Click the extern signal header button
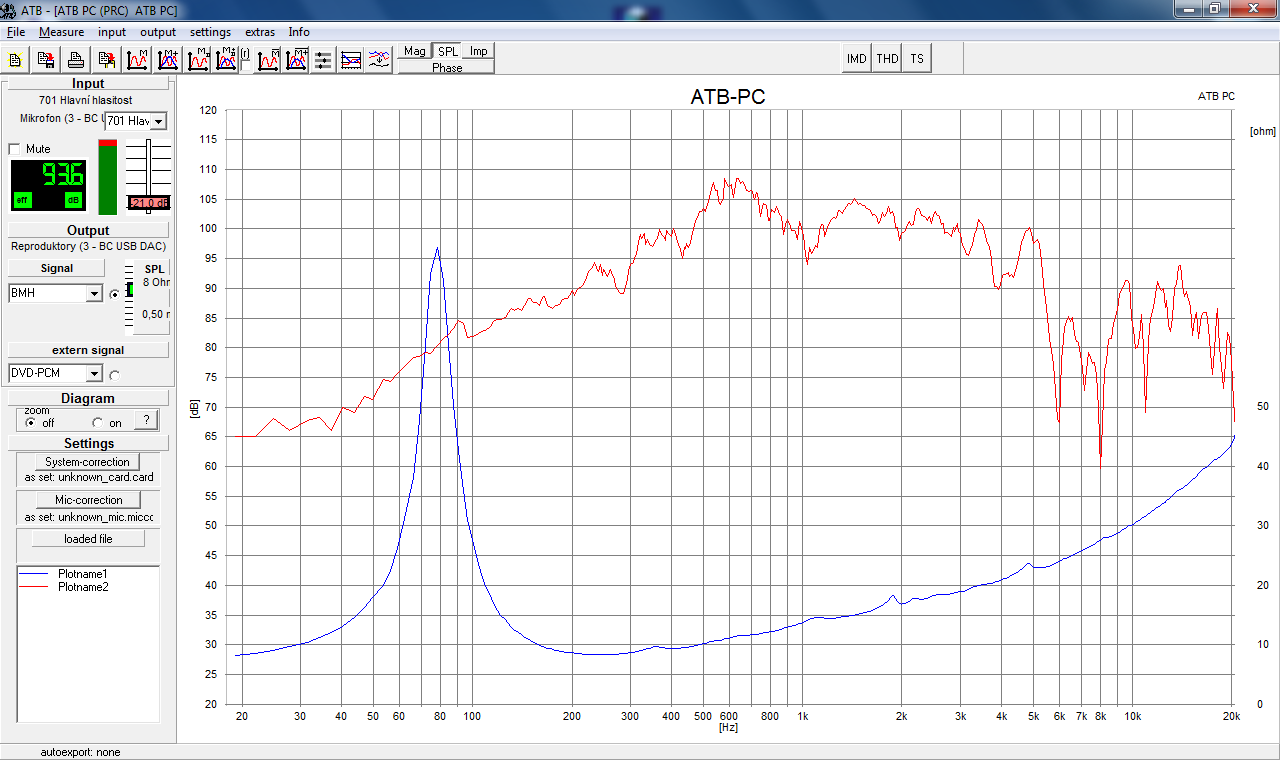Viewport: 1280px width, 760px height. (89, 350)
